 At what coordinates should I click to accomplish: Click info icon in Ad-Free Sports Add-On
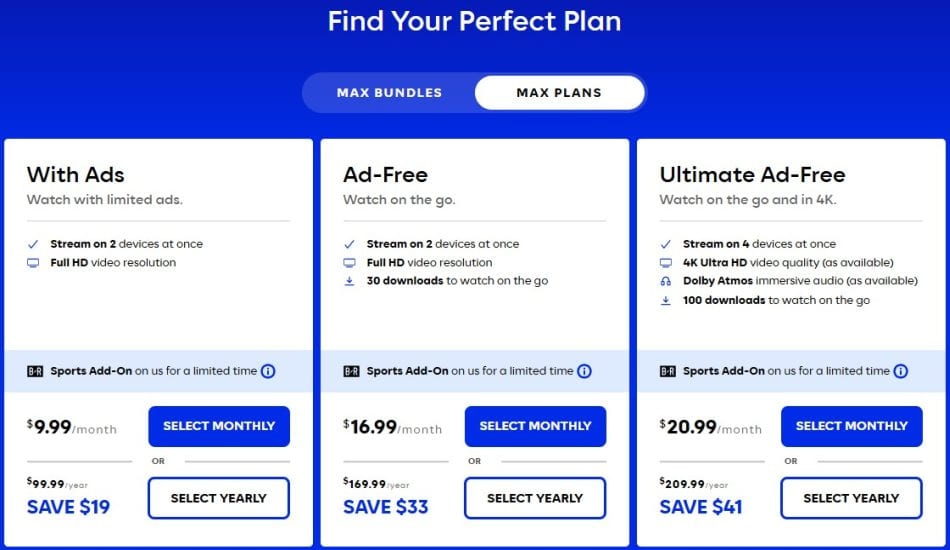point(584,371)
